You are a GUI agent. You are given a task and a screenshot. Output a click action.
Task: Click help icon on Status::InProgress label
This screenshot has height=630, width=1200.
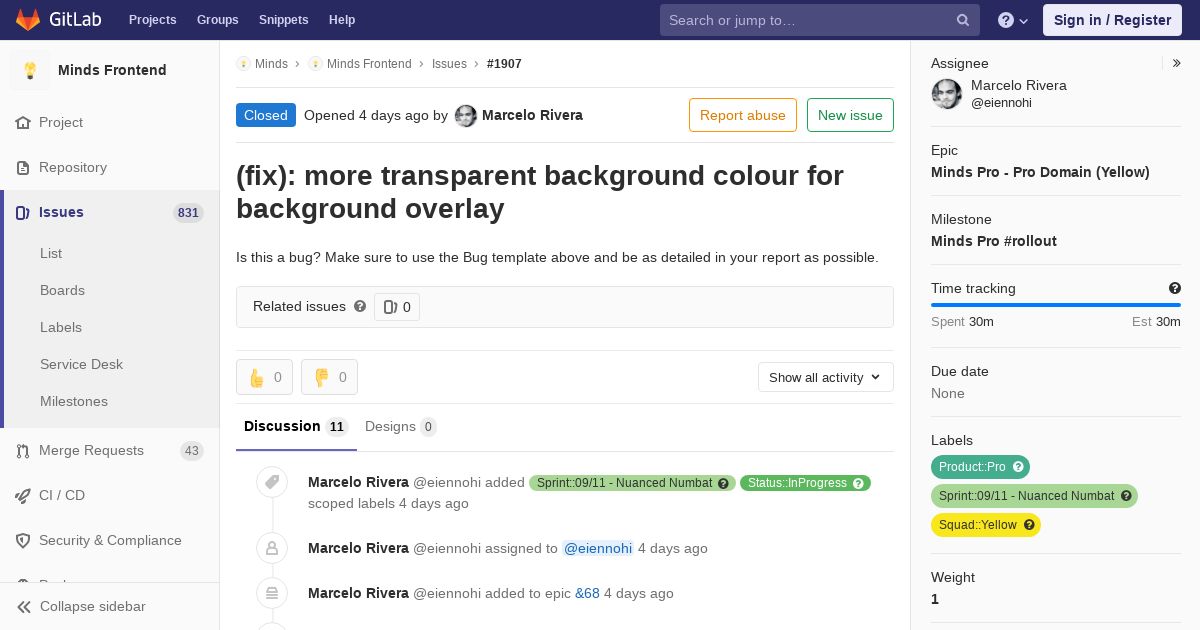pos(859,483)
